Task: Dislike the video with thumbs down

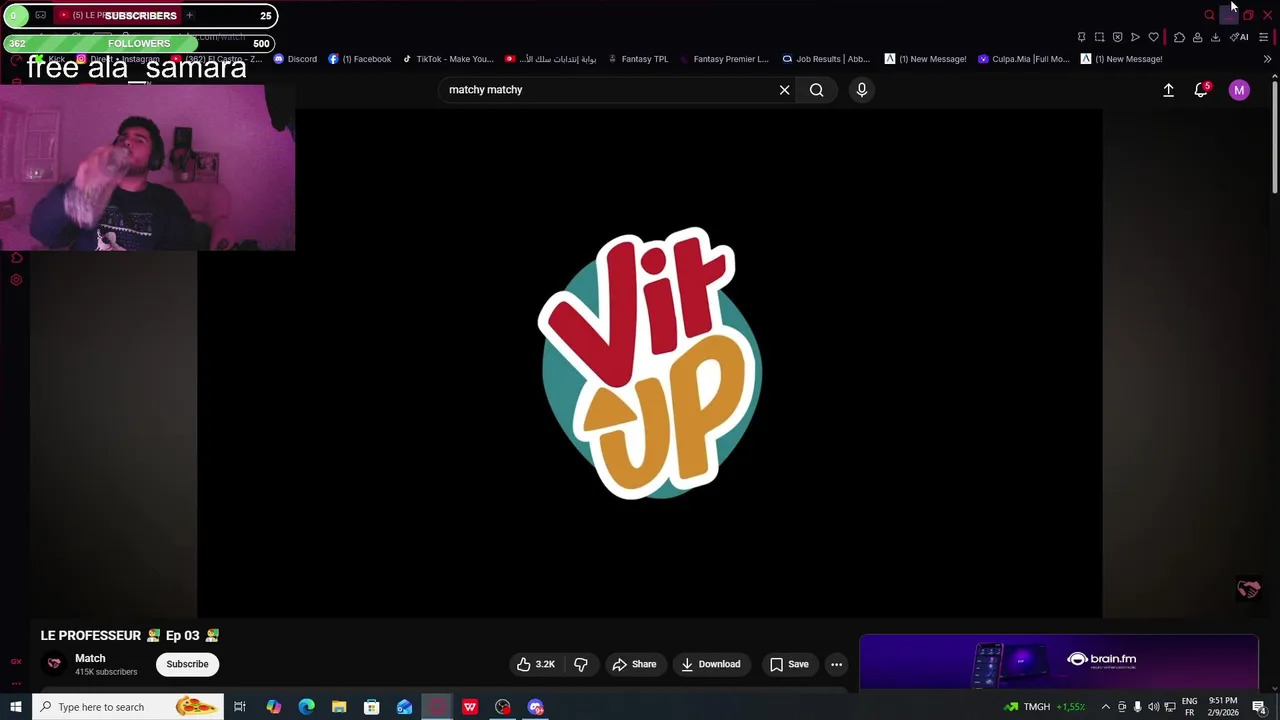Action: (581, 664)
